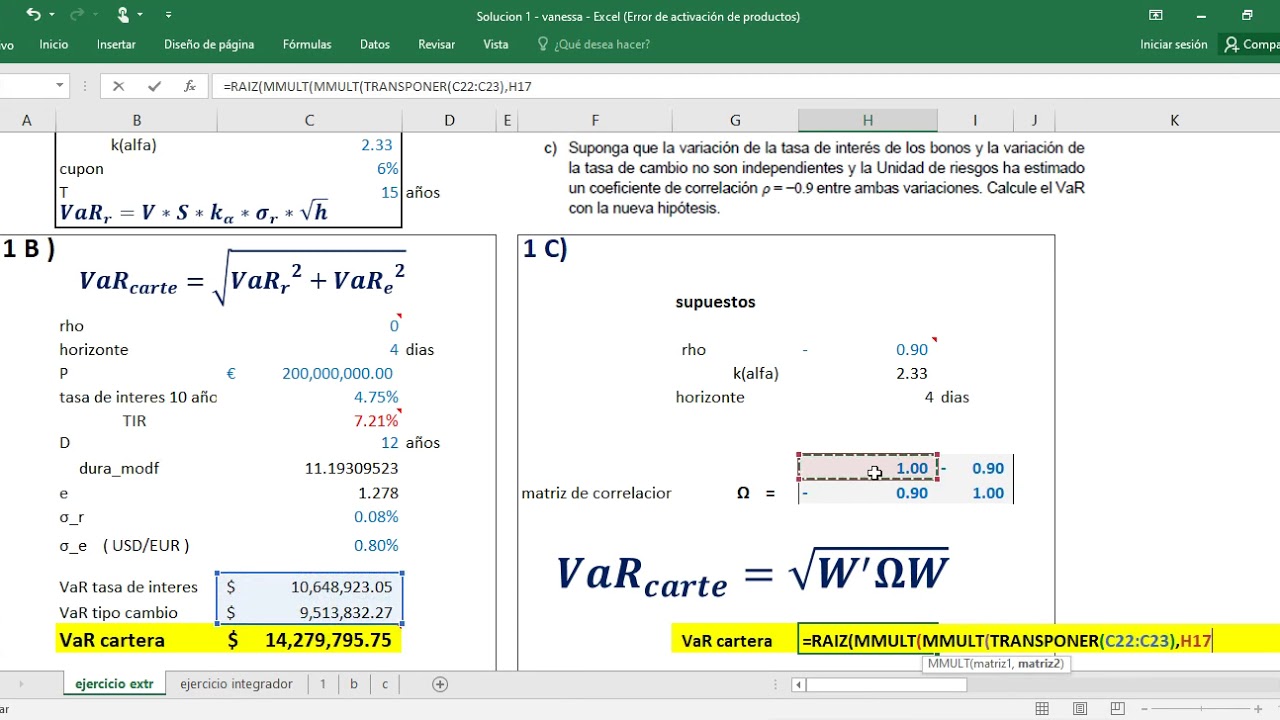This screenshot has width=1280, height=720.
Task: Select column D header
Action: click(x=449, y=120)
